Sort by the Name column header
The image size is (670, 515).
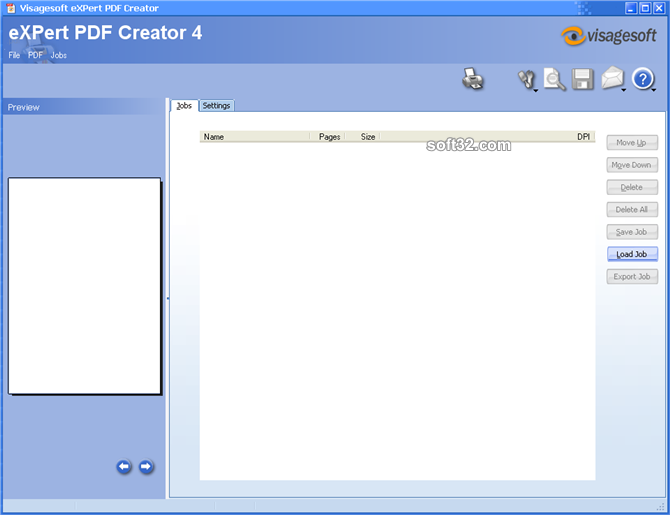click(x=255, y=137)
